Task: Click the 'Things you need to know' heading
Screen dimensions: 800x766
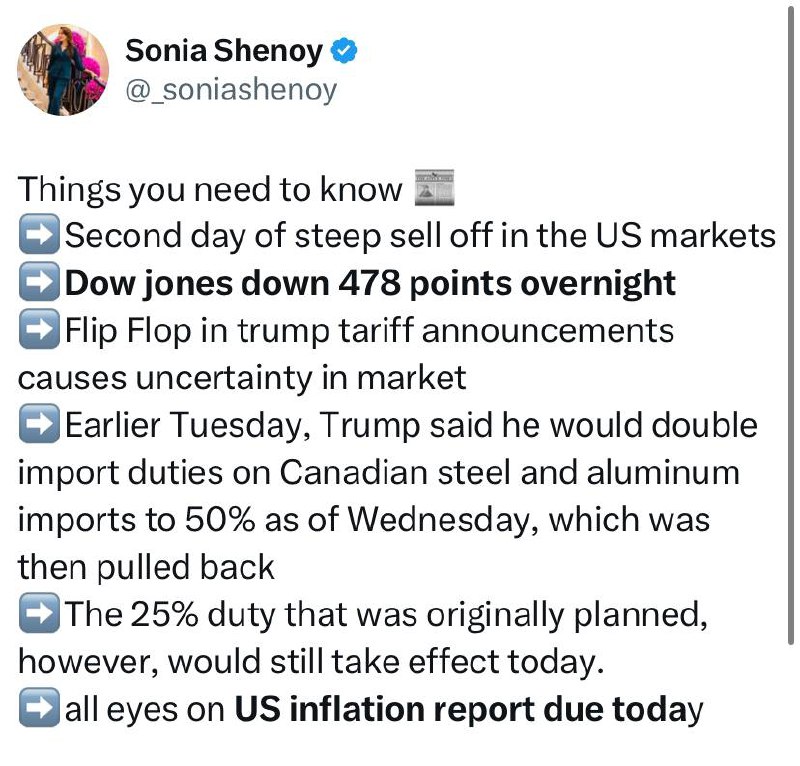Action: click(x=210, y=190)
